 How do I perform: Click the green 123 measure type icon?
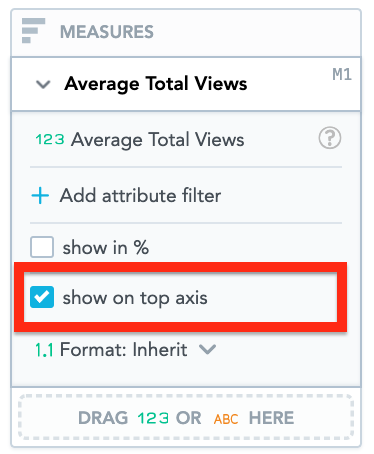(50, 139)
